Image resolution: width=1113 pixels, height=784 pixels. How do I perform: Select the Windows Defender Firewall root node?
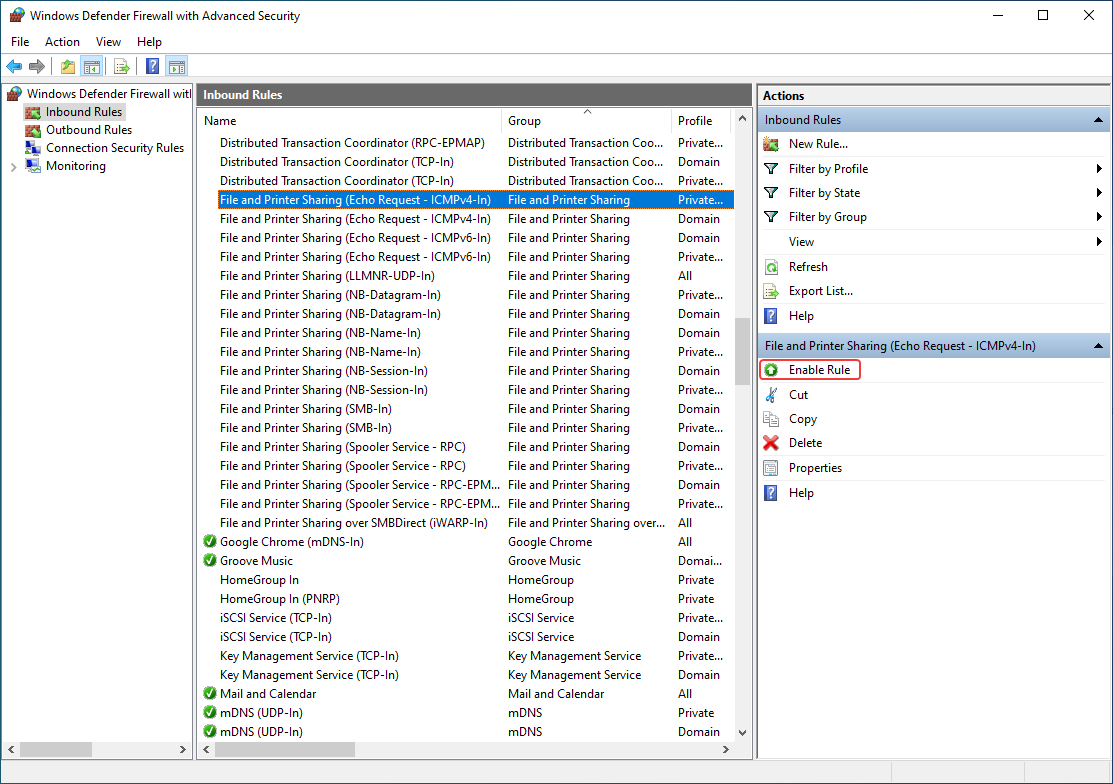[108, 94]
